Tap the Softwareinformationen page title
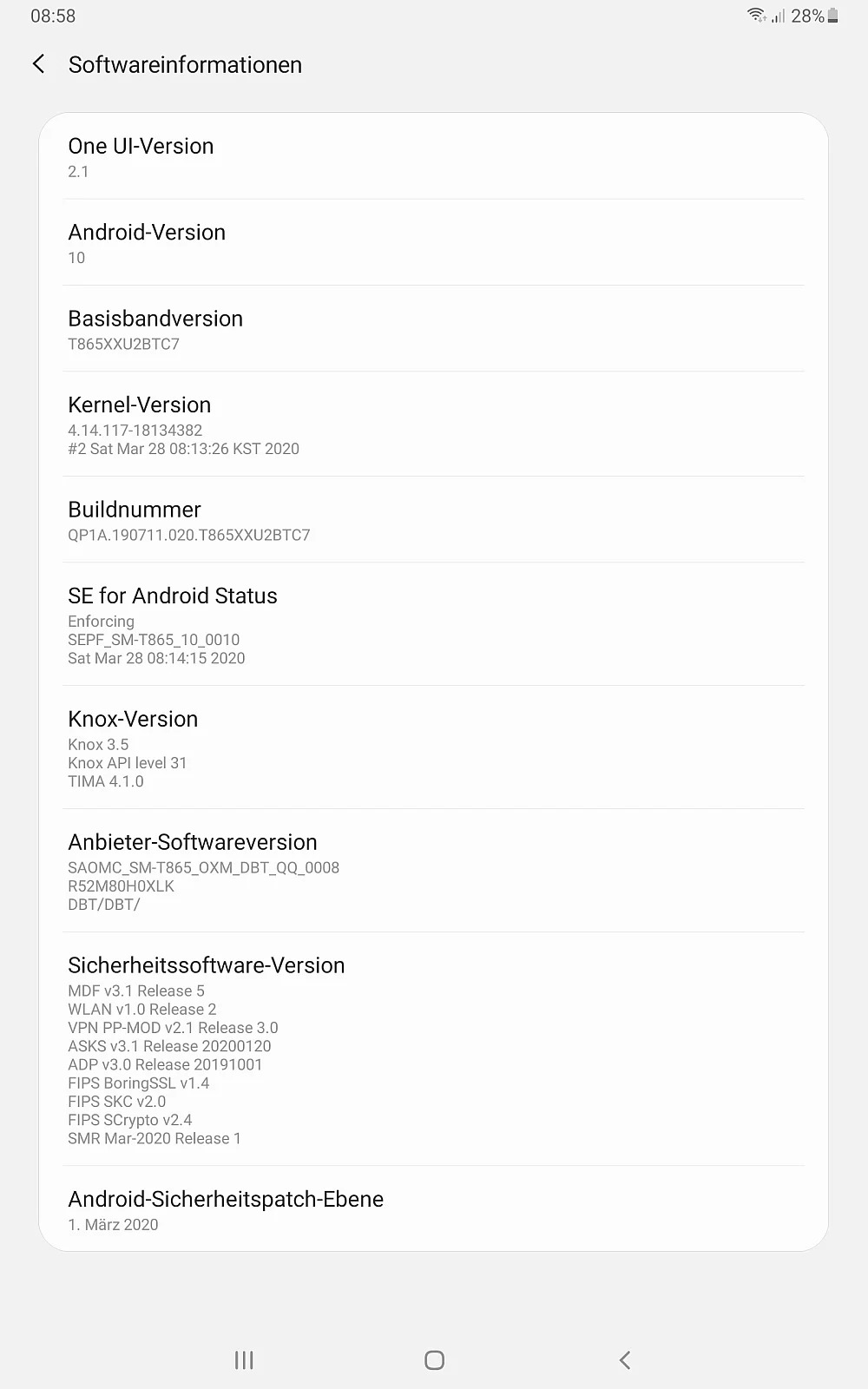Viewport: 868px width, 1389px height. 185,65
